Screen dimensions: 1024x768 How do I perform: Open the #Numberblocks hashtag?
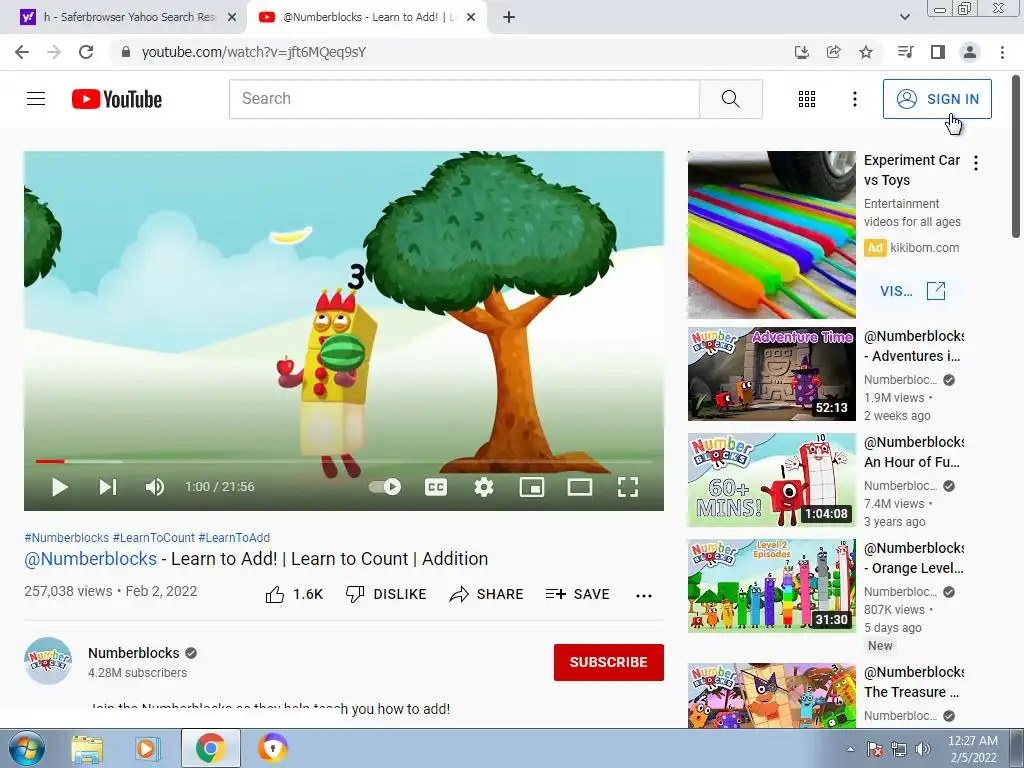[67, 537]
